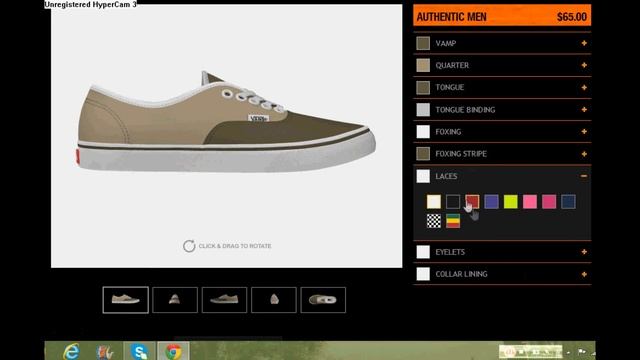The width and height of the screenshot is (640, 360).
Task: Open Skype from the taskbar
Action: pos(140,351)
